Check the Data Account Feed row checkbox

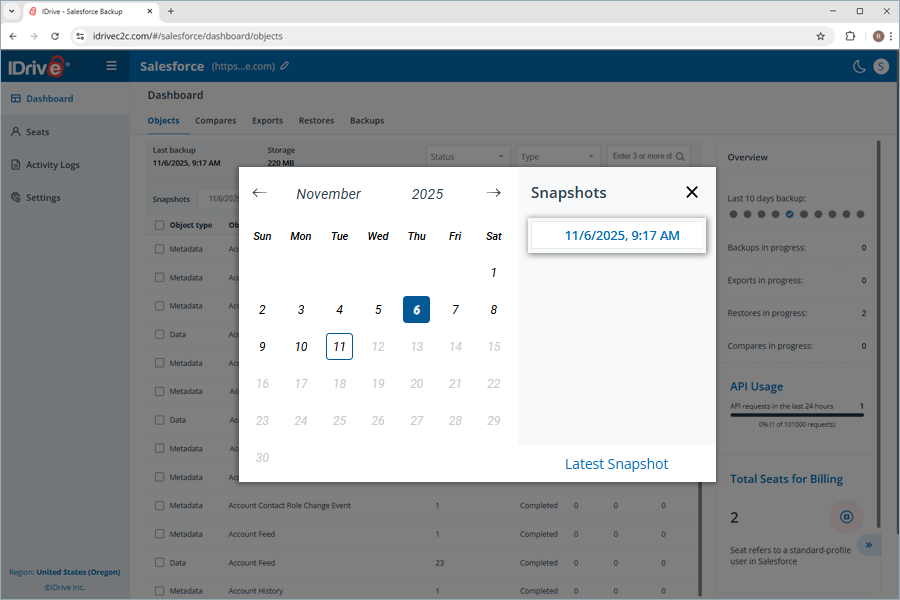tap(160, 563)
